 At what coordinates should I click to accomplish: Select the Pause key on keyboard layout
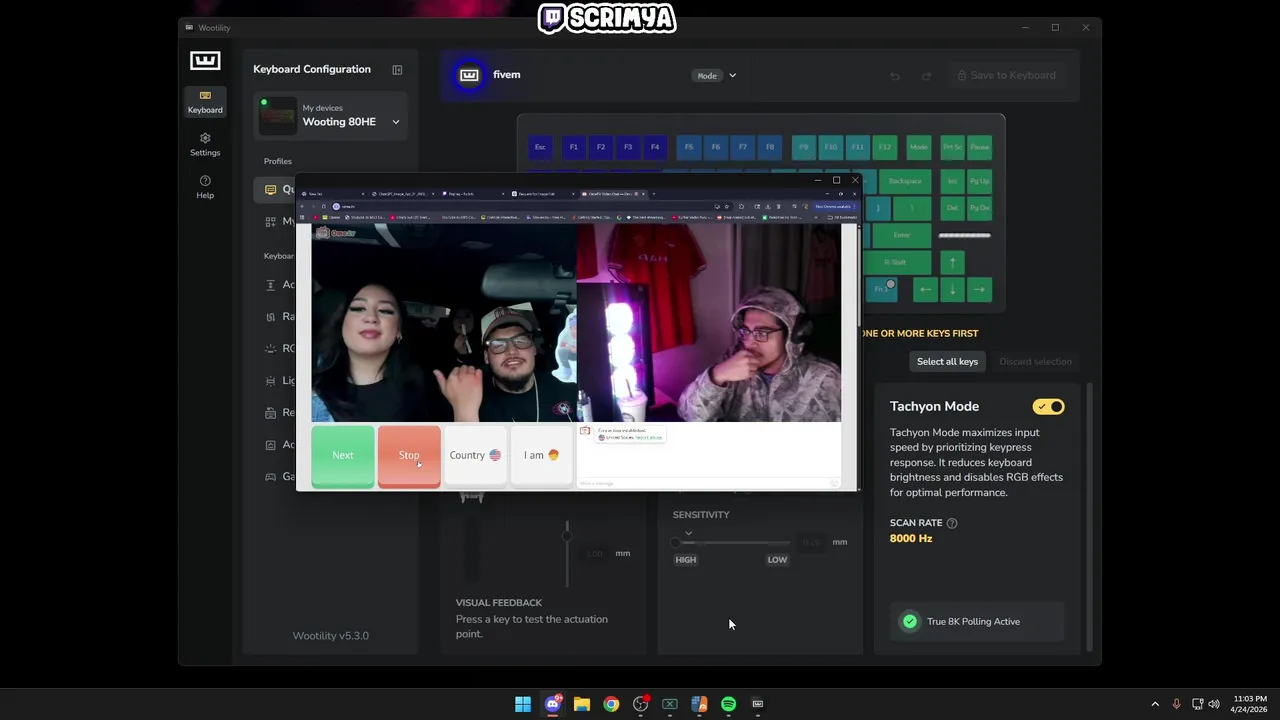(x=980, y=147)
